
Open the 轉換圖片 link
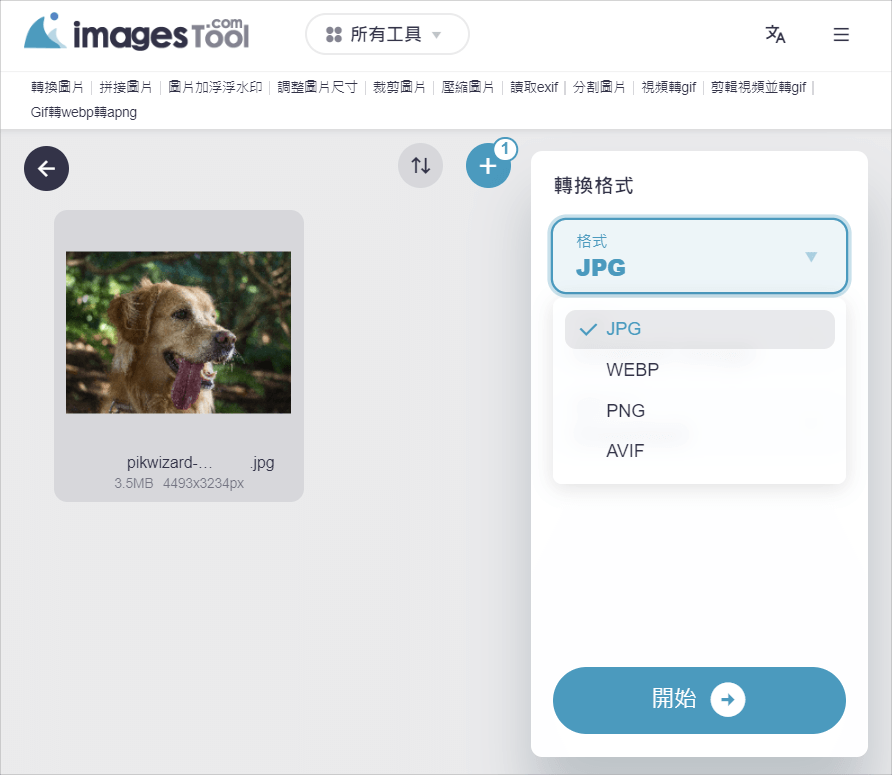(57, 87)
